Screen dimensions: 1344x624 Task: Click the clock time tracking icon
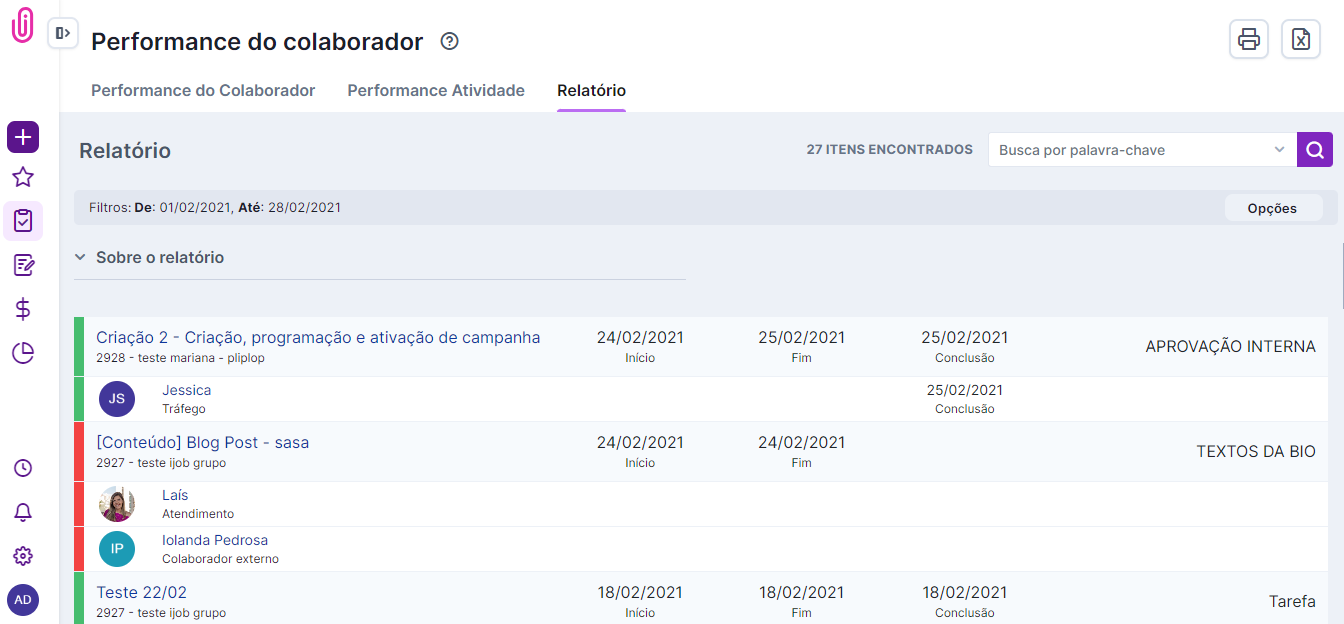click(x=23, y=468)
